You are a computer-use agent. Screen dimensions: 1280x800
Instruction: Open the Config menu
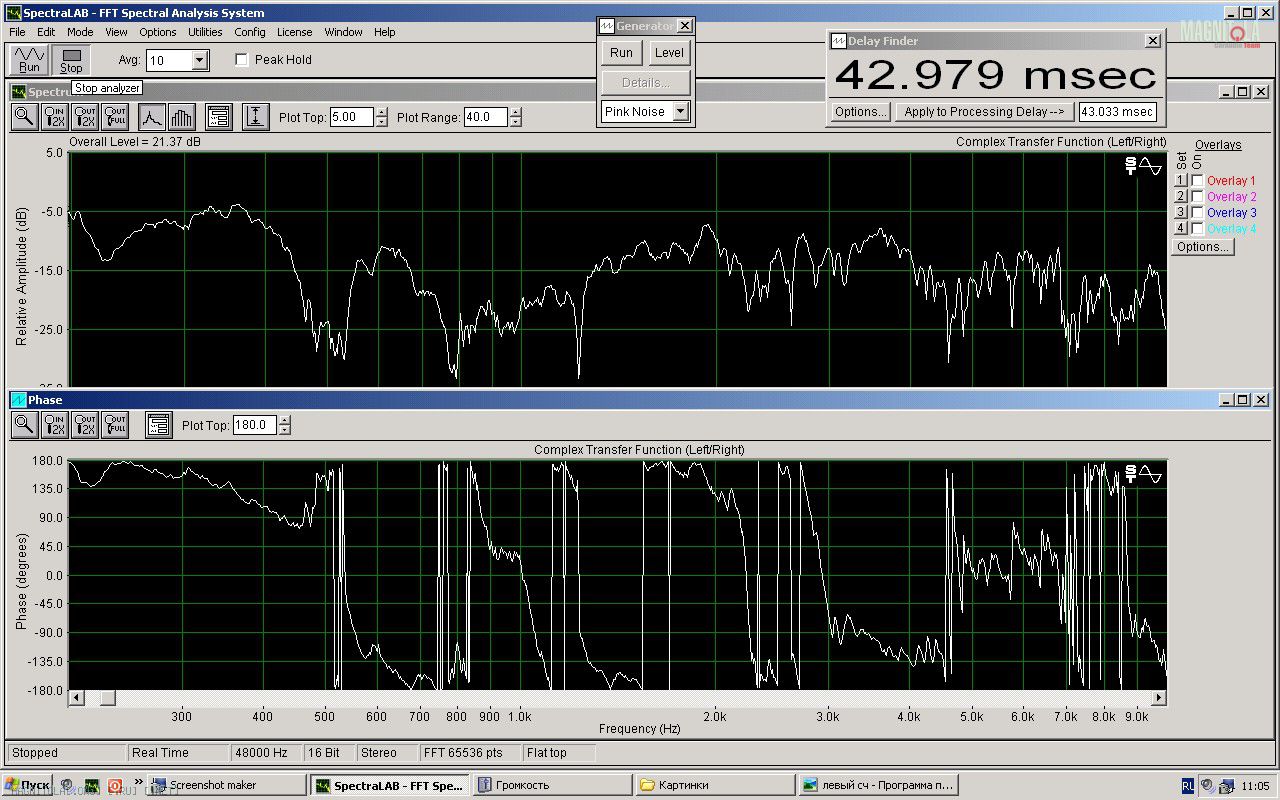pyautogui.click(x=250, y=32)
